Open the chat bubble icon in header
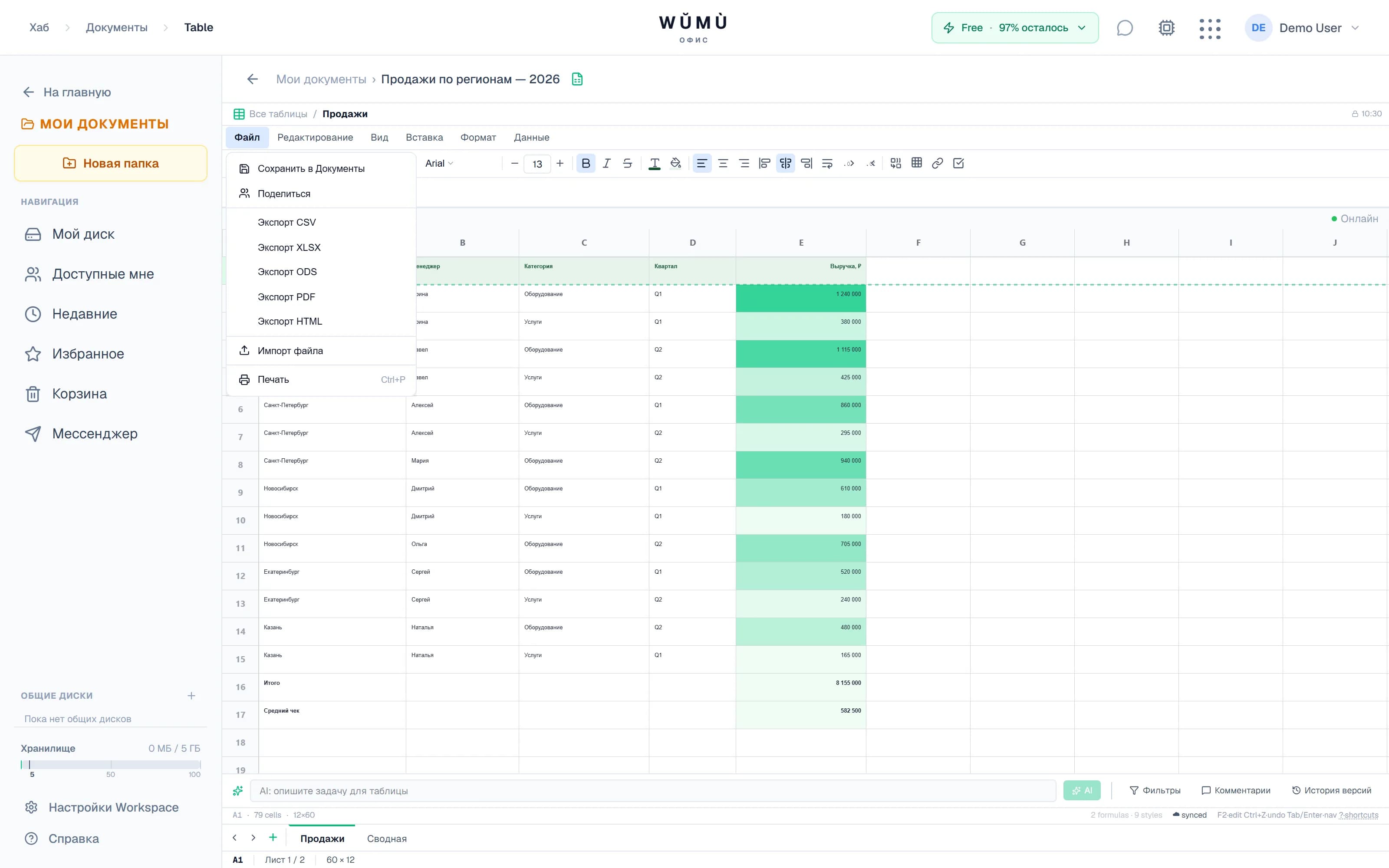Image resolution: width=1389 pixels, height=868 pixels. pos(1124,27)
